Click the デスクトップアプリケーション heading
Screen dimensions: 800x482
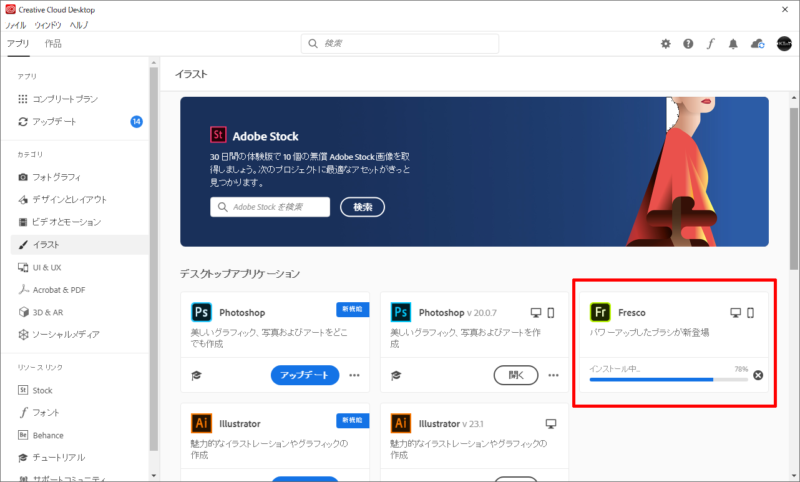pos(240,274)
